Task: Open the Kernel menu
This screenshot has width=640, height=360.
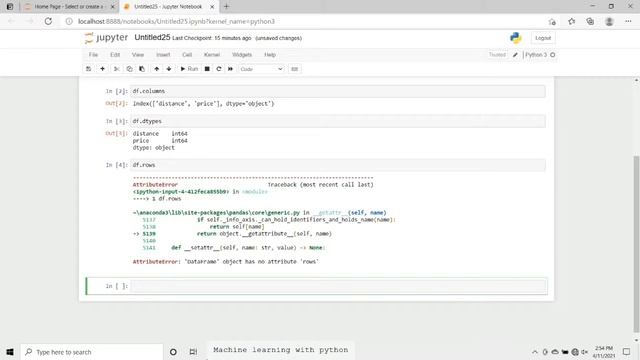Action: tap(212, 55)
